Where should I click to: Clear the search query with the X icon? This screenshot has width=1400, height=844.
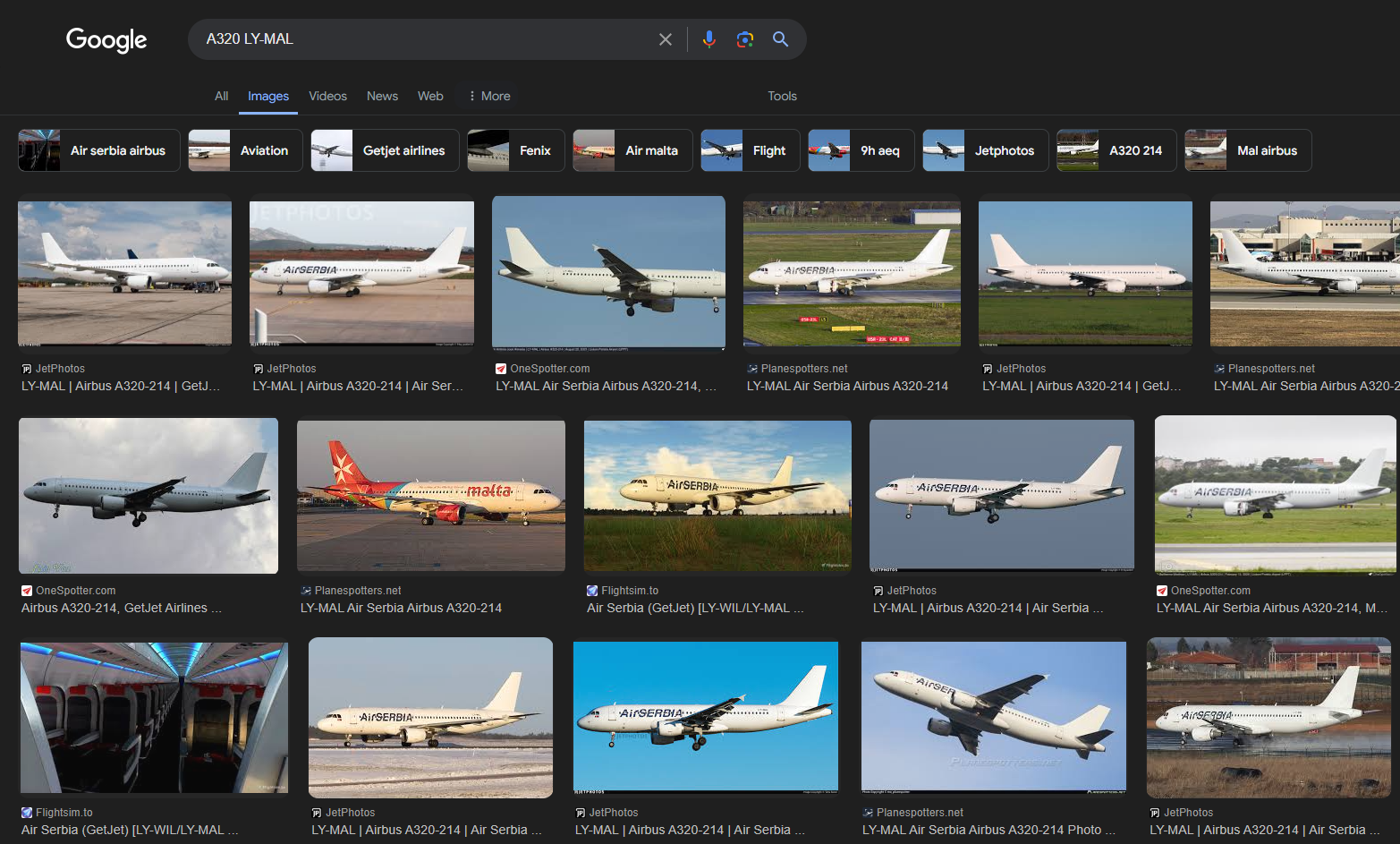(666, 39)
